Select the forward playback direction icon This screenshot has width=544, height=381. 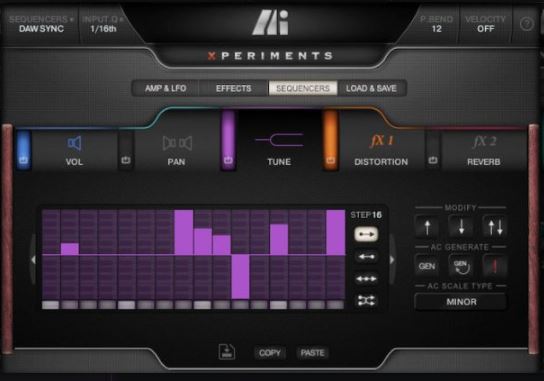[x=366, y=234]
